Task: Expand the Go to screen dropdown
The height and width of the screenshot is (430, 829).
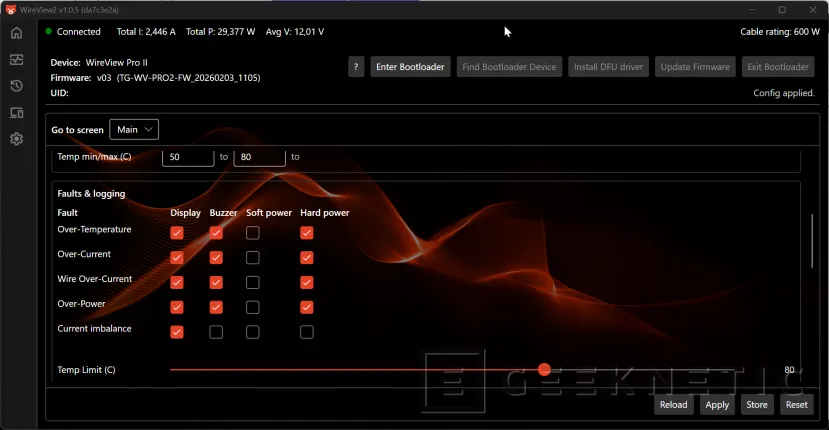Action: point(134,130)
